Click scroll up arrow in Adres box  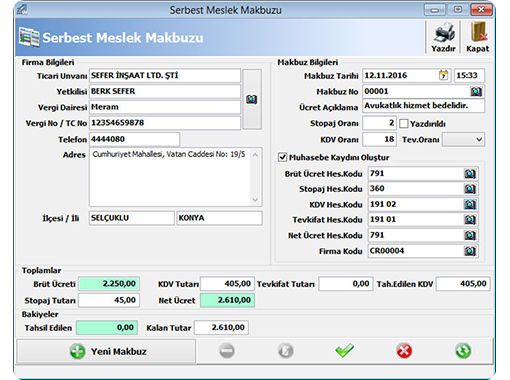point(255,155)
